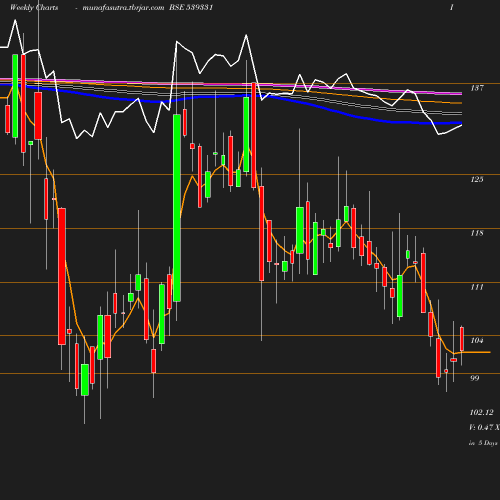Viewport: 500px width, 500px height.
Task: Click the 104 price axis label
Action: point(477,340)
